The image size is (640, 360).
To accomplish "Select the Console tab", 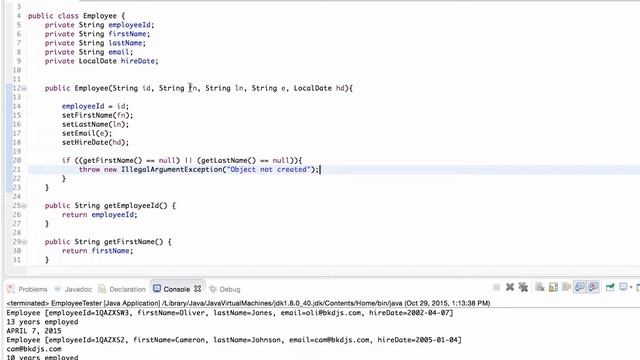I will pos(177,289).
